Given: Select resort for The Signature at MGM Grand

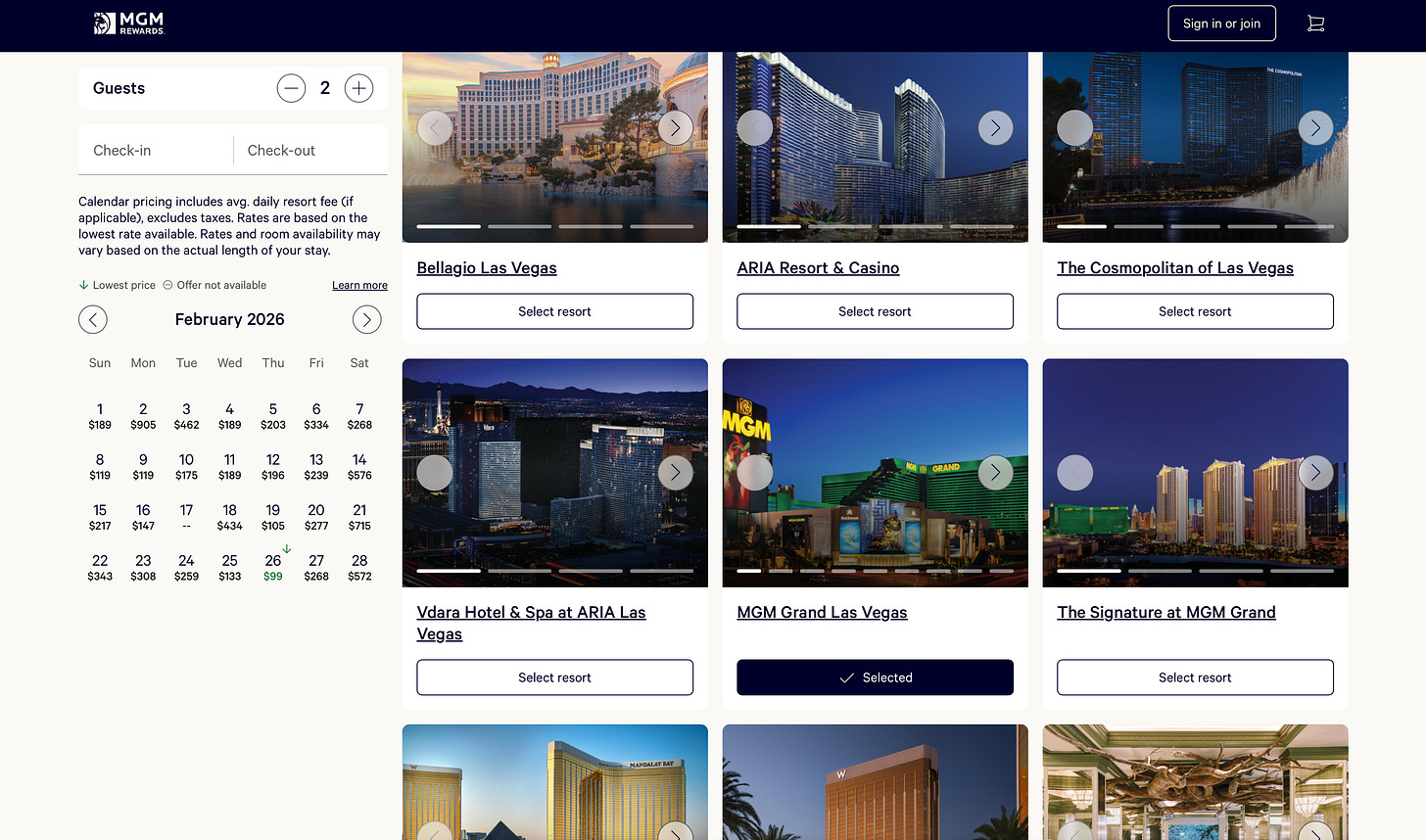Looking at the screenshot, I should tap(1195, 677).
